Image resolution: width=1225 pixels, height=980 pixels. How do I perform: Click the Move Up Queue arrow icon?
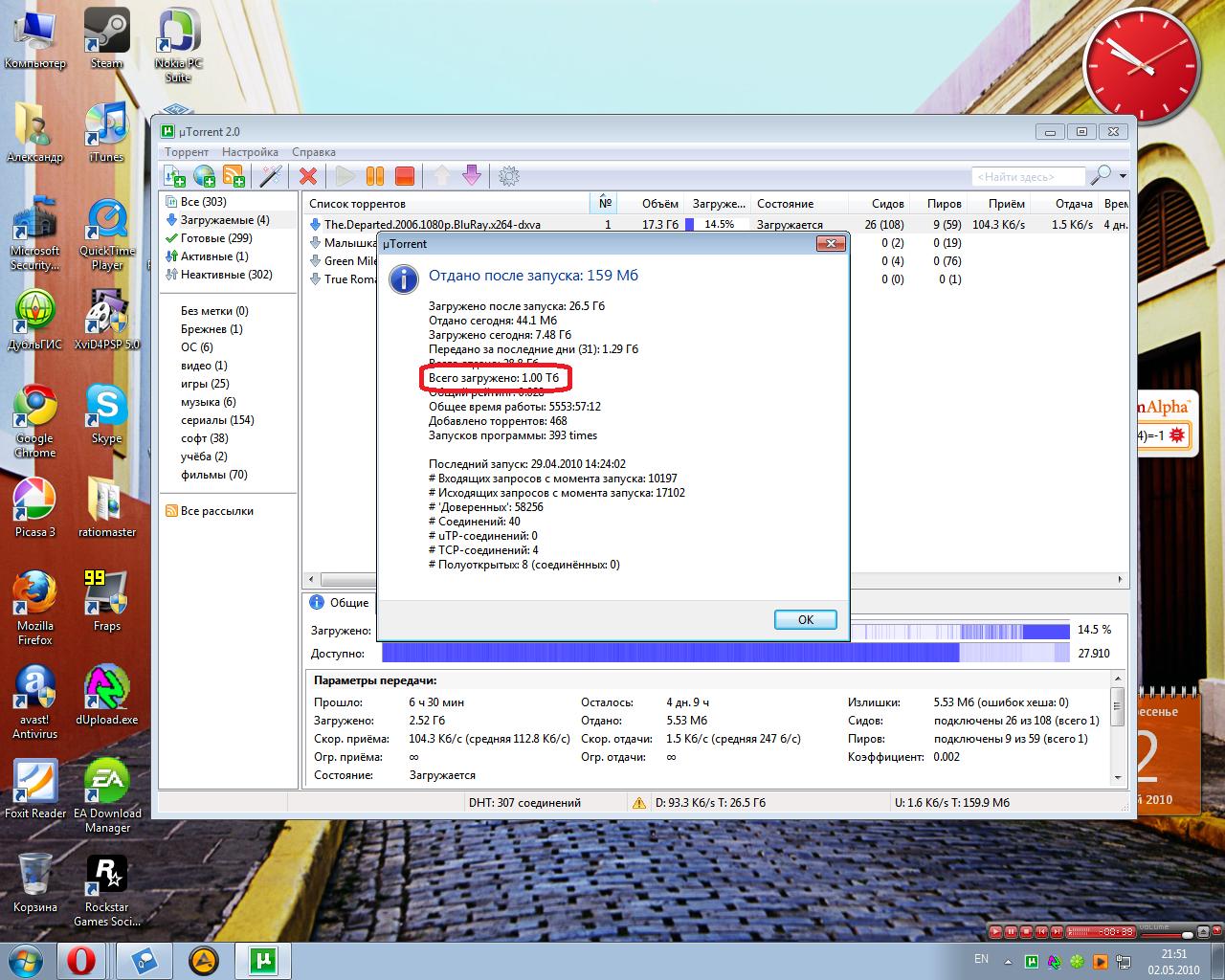pyautogui.click(x=441, y=175)
